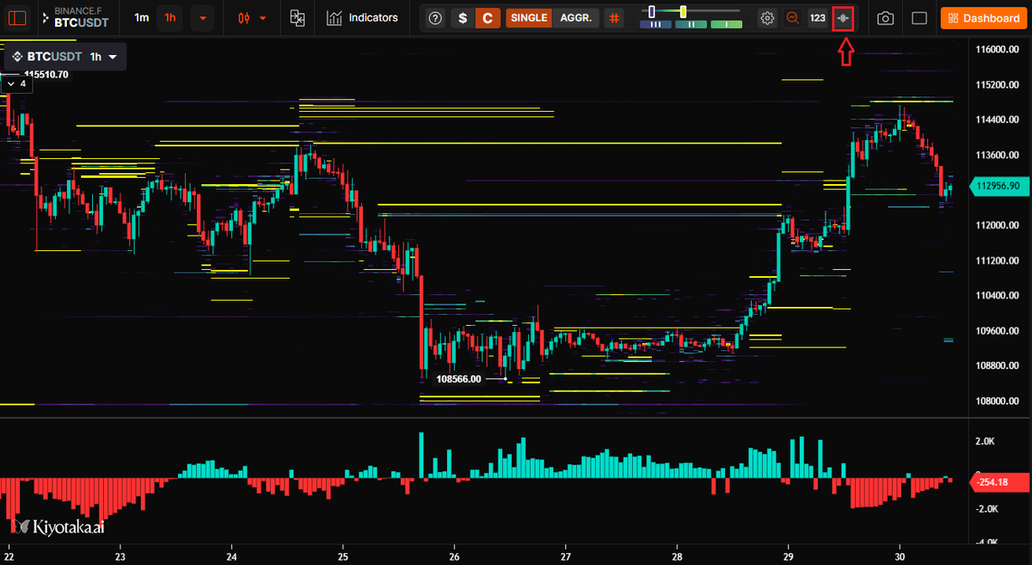The image size is (1032, 565).
Task: Click the highlighted waveform icon
Action: (x=845, y=18)
